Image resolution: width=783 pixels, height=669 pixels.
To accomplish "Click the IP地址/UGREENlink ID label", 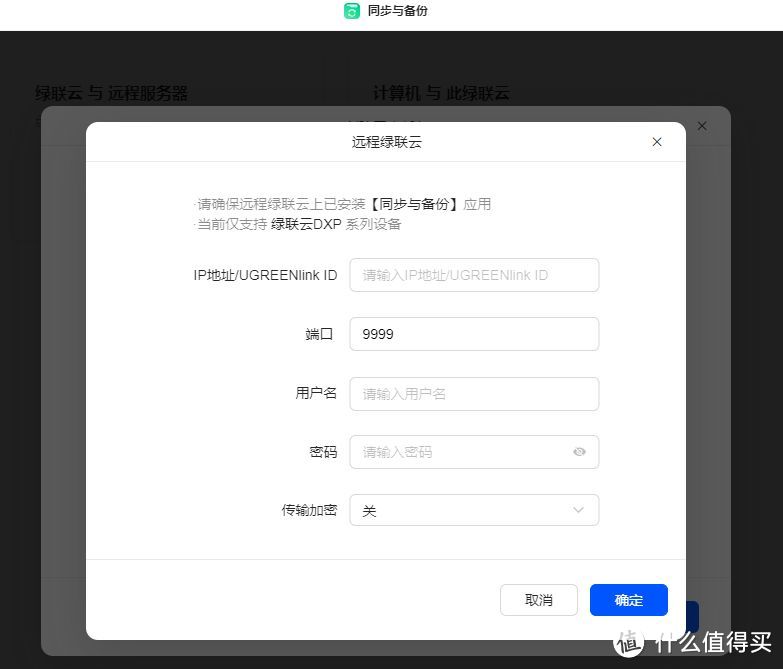I will click(x=265, y=275).
